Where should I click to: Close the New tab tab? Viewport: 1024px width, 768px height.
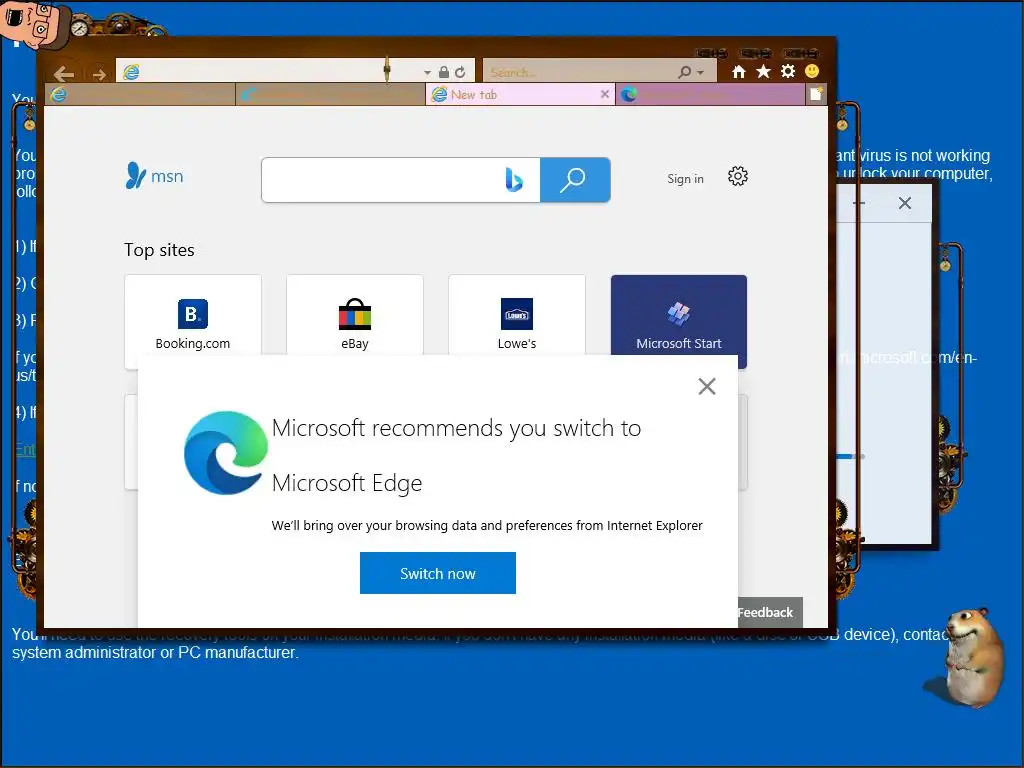click(x=605, y=95)
